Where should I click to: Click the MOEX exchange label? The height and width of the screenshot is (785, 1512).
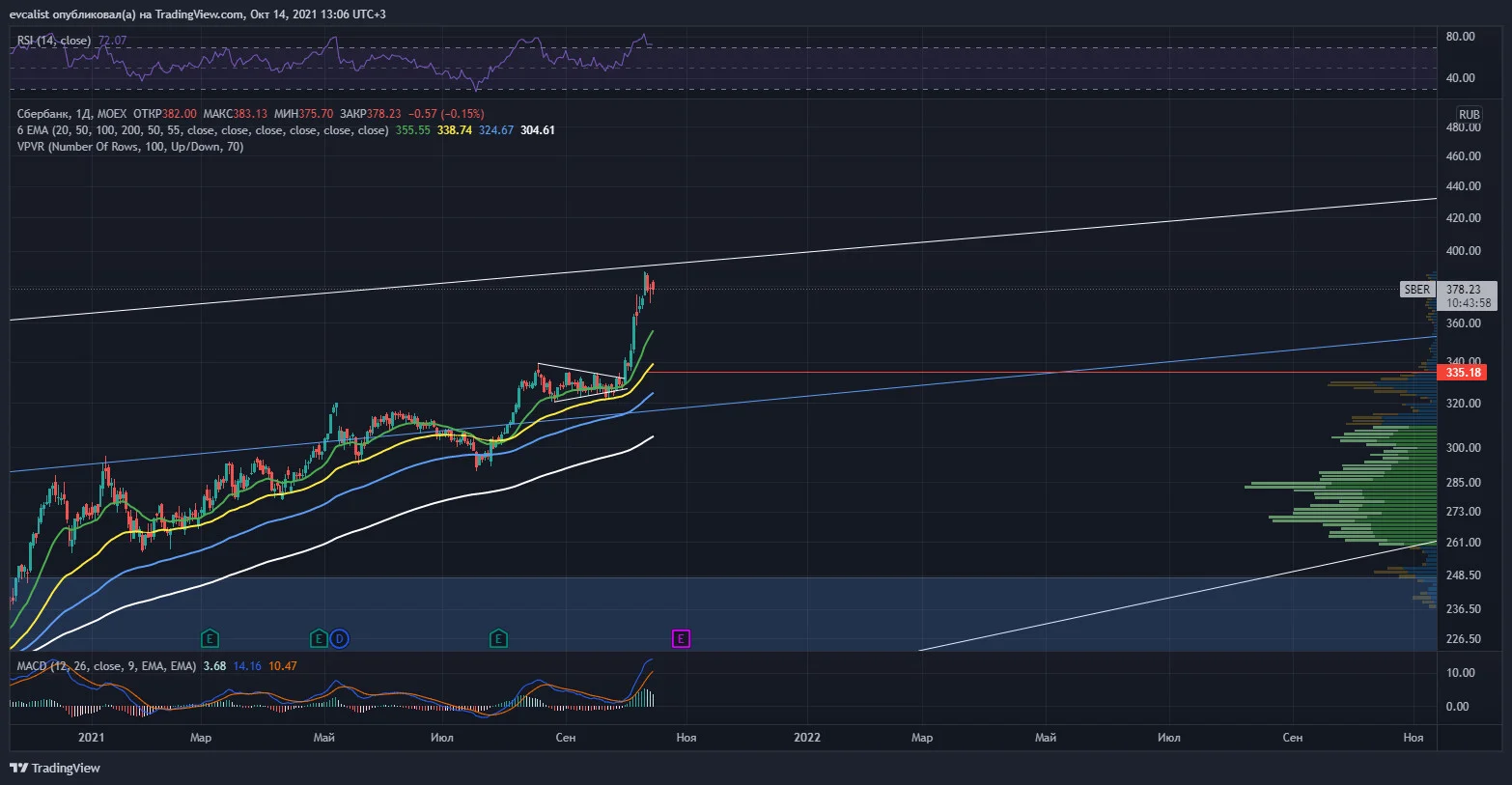[x=110, y=114]
